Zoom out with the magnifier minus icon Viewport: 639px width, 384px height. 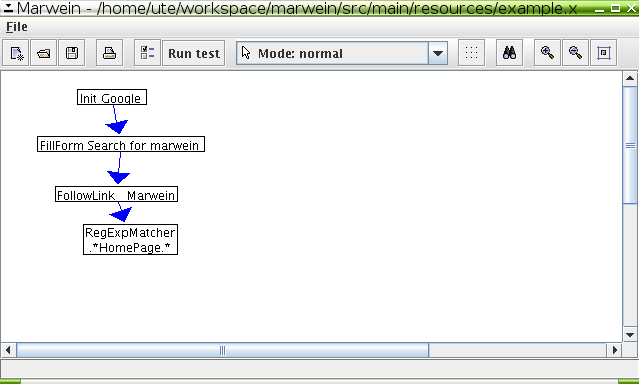575,53
